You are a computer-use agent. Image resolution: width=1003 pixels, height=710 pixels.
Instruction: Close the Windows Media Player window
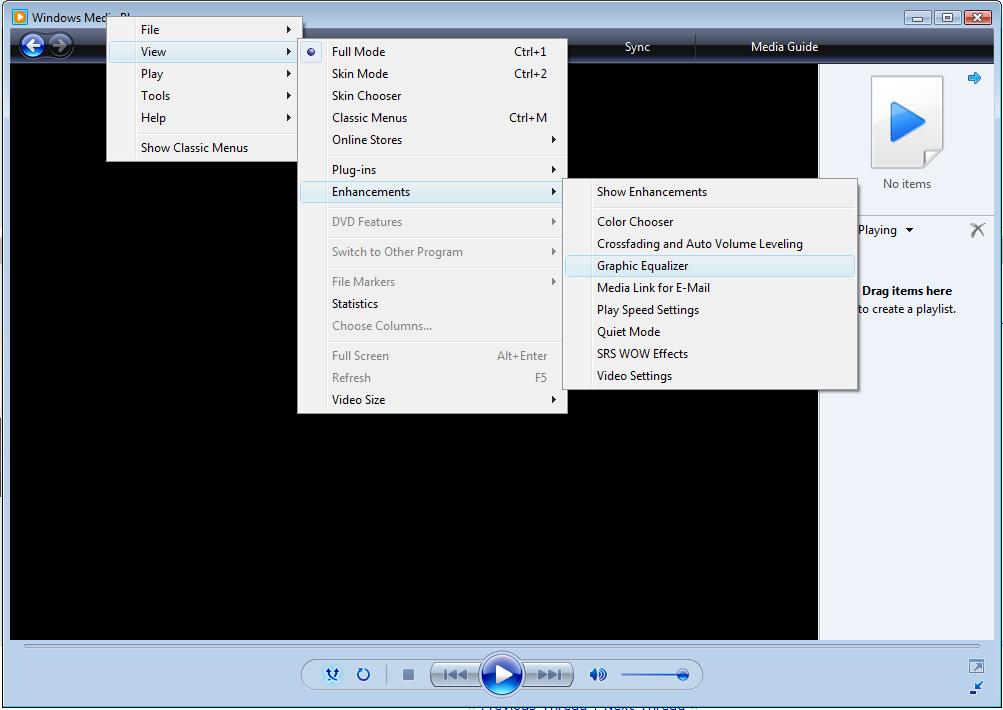[977, 17]
